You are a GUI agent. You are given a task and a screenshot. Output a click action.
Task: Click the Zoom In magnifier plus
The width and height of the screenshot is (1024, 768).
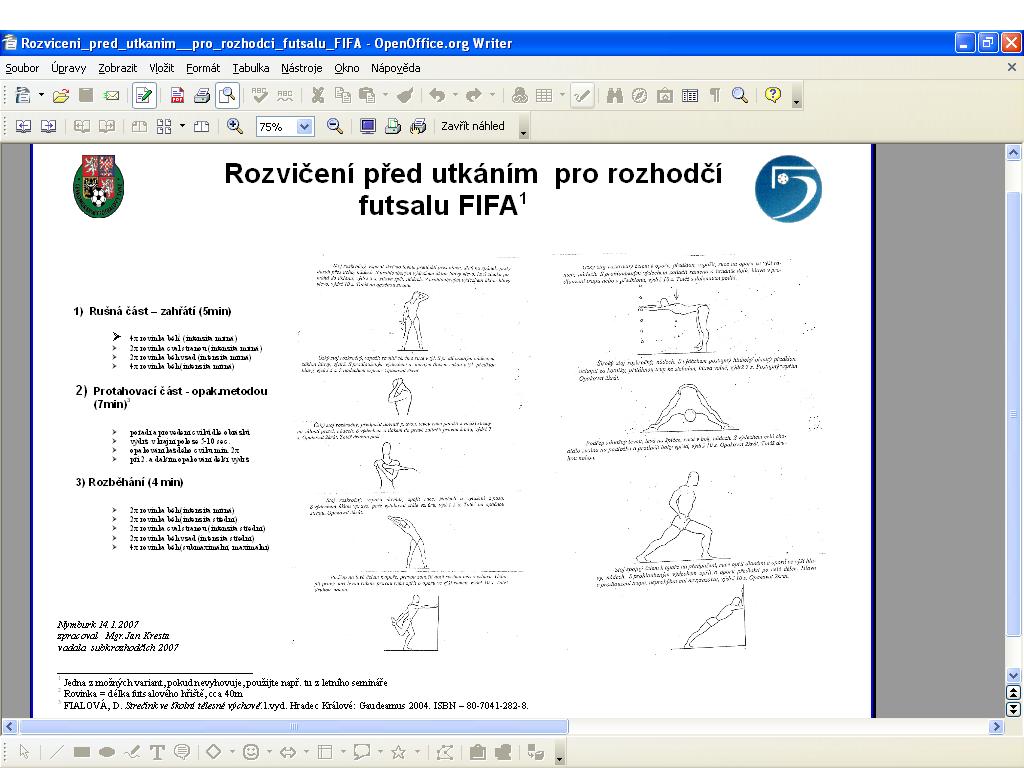click(x=235, y=127)
